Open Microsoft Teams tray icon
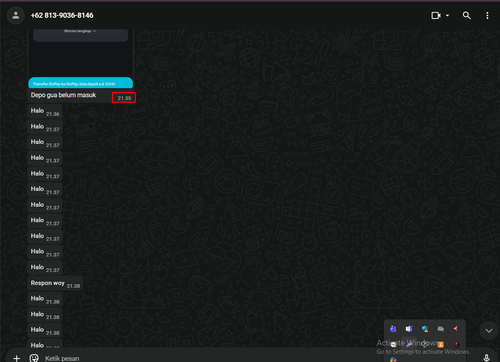 point(393,329)
